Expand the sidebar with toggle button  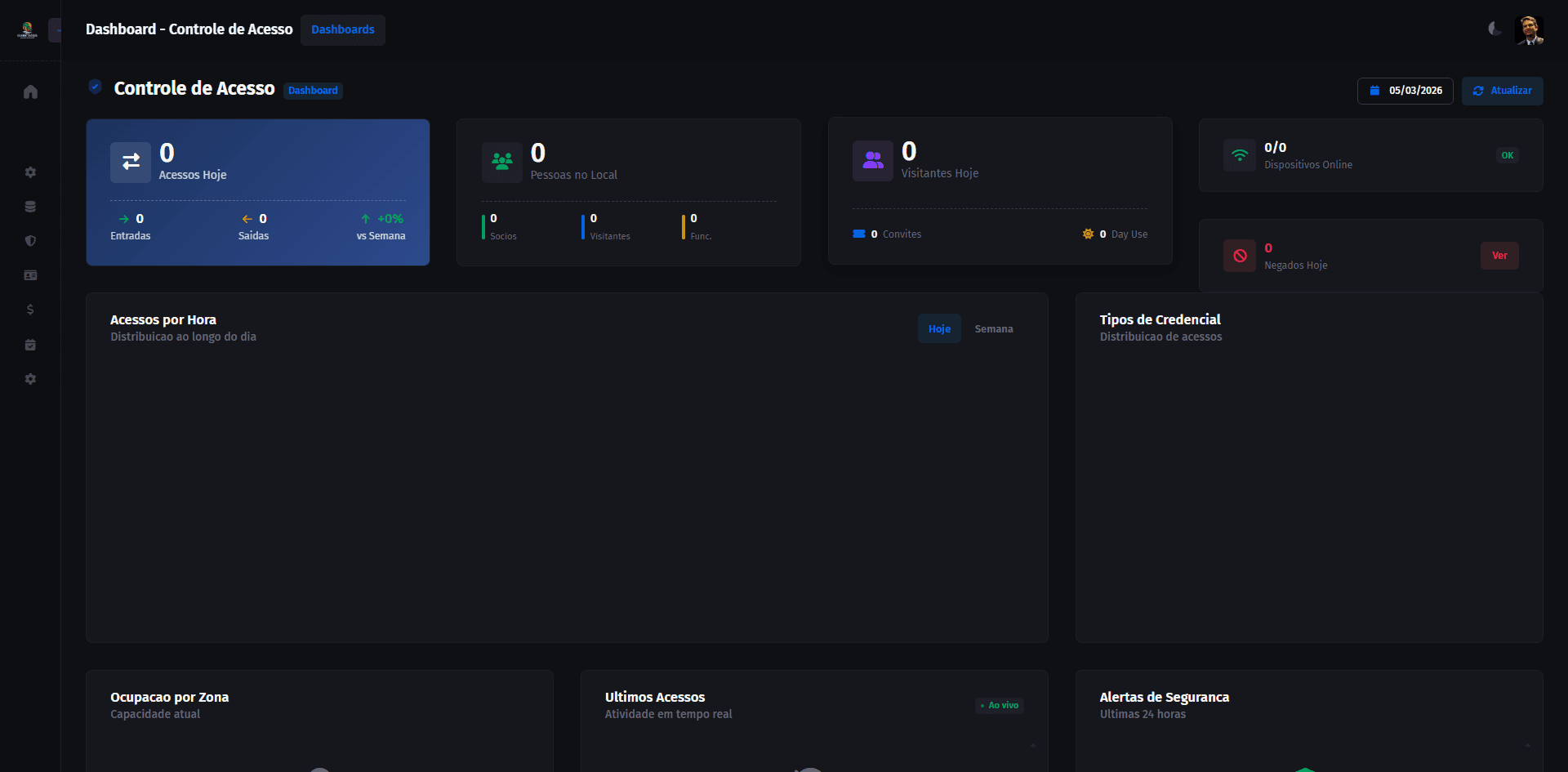pyautogui.click(x=56, y=30)
